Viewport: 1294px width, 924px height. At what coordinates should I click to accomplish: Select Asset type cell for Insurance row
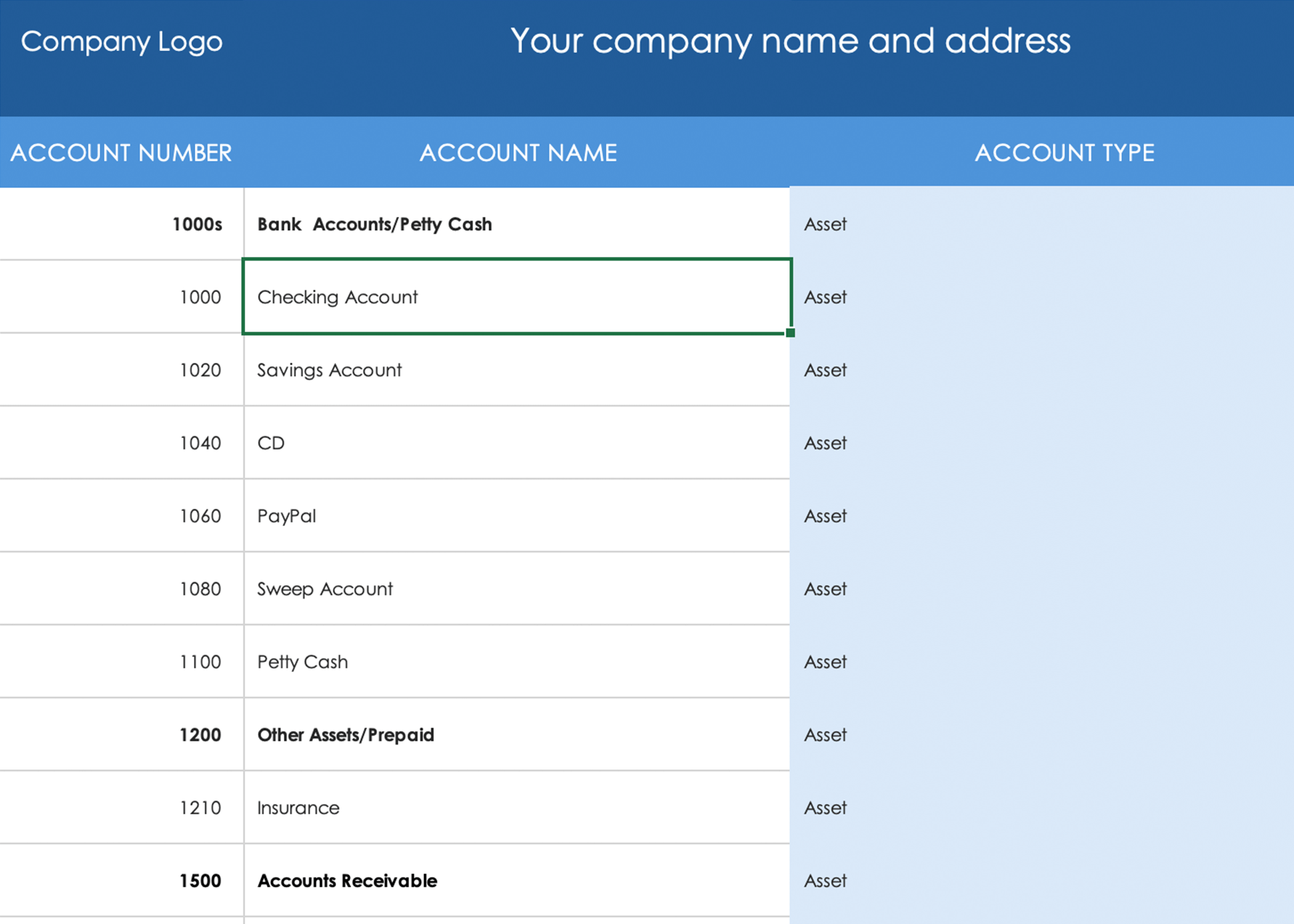[1041, 808]
